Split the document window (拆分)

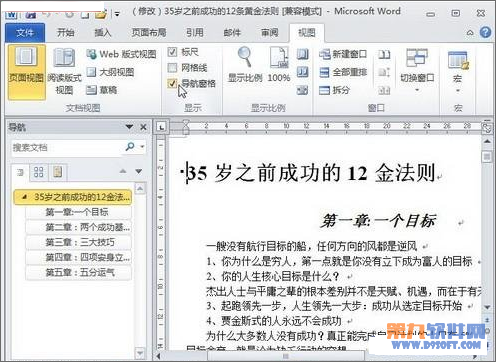pos(335,90)
